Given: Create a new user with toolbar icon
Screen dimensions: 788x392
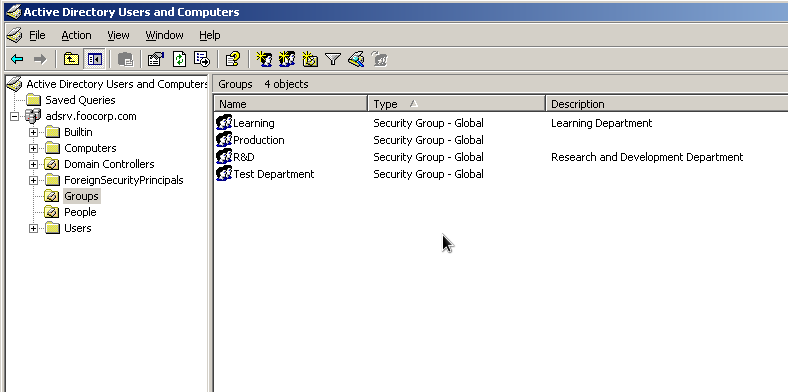Looking at the screenshot, I should pyautogui.click(x=264, y=59).
